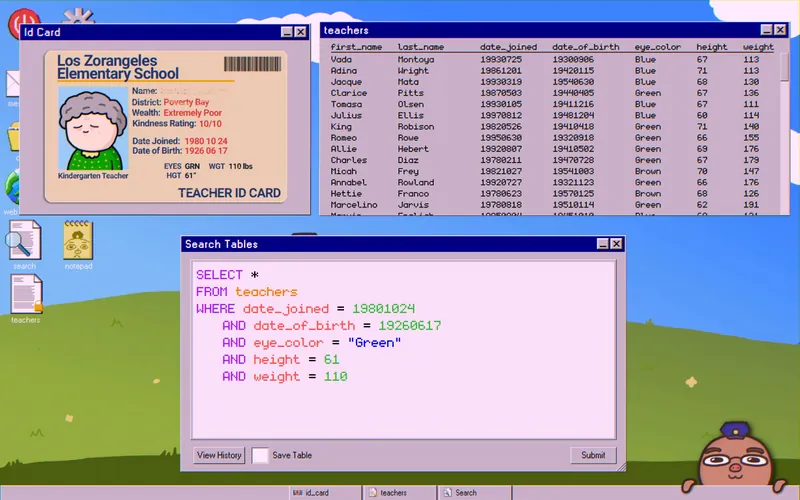Viewport: 800px width, 500px height.
Task: Click the Kindness Rating 10/10 text
Action: tap(177, 123)
